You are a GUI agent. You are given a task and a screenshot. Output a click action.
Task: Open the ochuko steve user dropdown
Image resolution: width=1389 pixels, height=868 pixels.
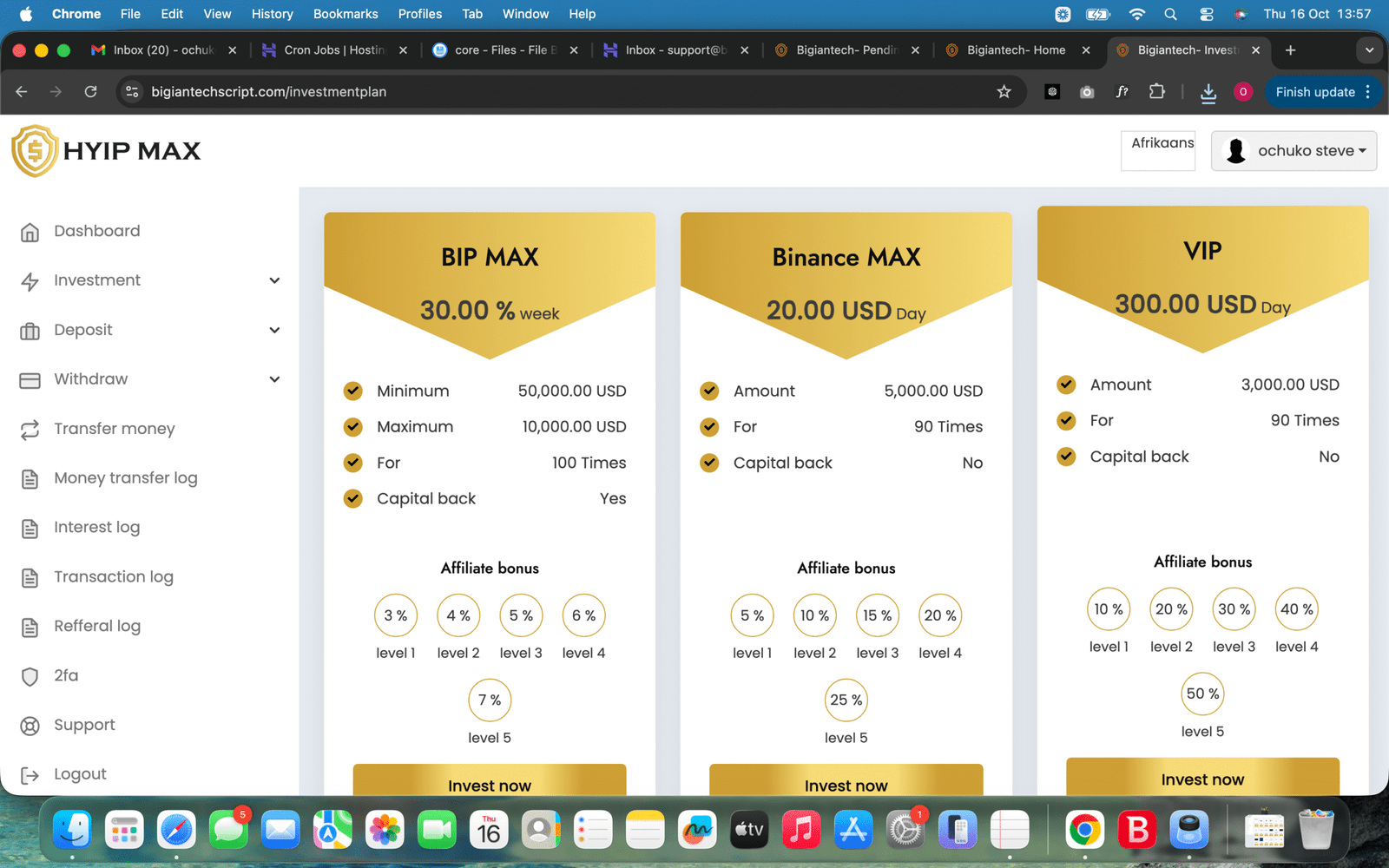(1294, 151)
